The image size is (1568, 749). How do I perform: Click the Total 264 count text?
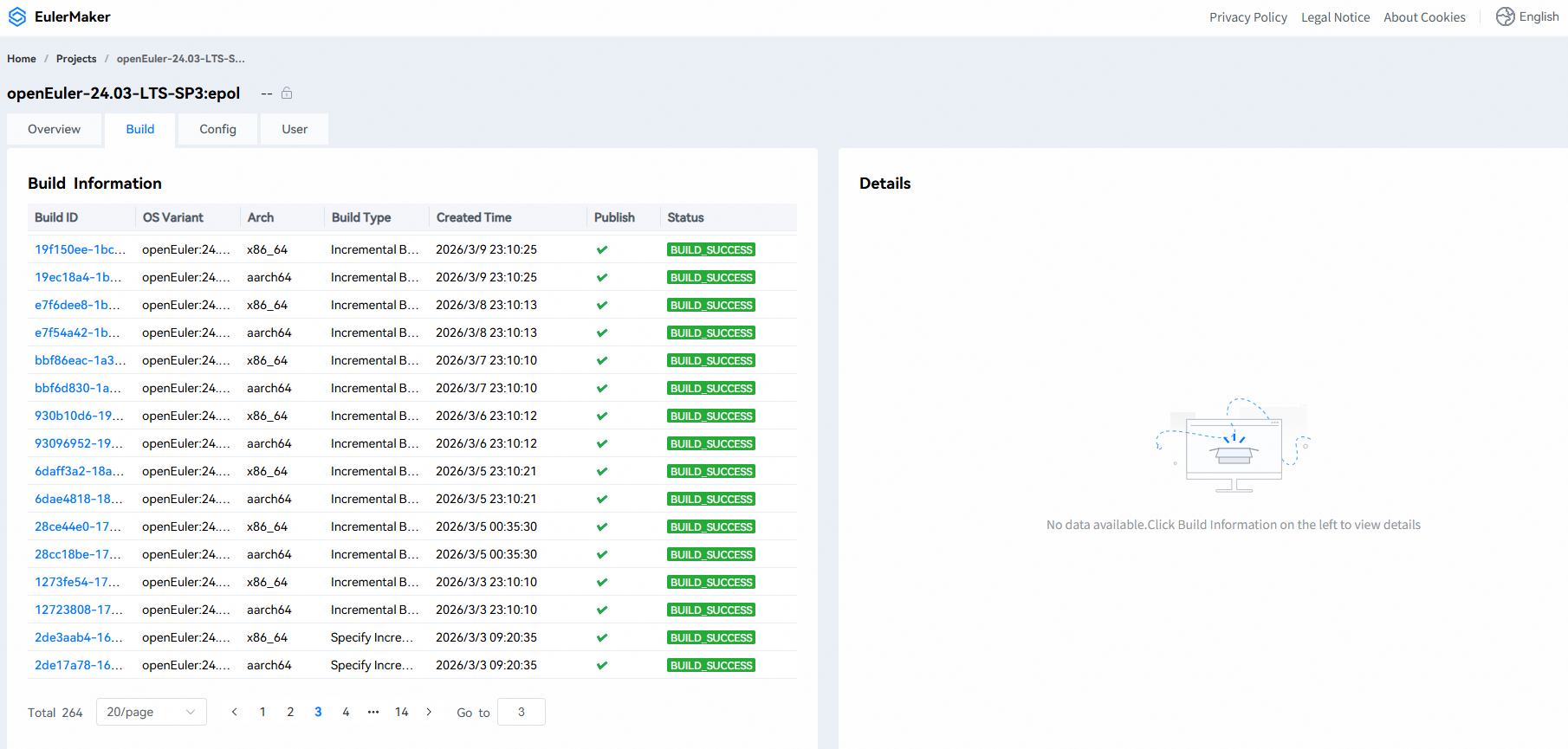(x=55, y=713)
